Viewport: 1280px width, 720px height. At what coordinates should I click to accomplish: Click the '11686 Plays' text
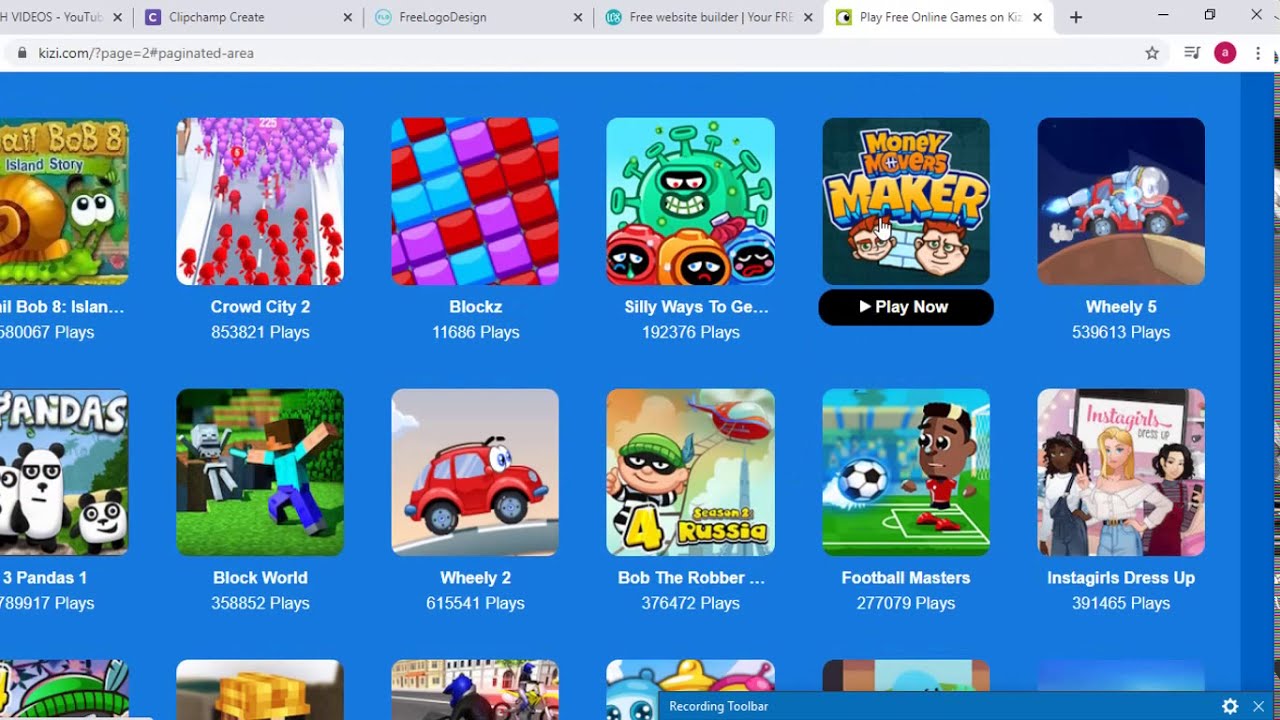(475, 332)
